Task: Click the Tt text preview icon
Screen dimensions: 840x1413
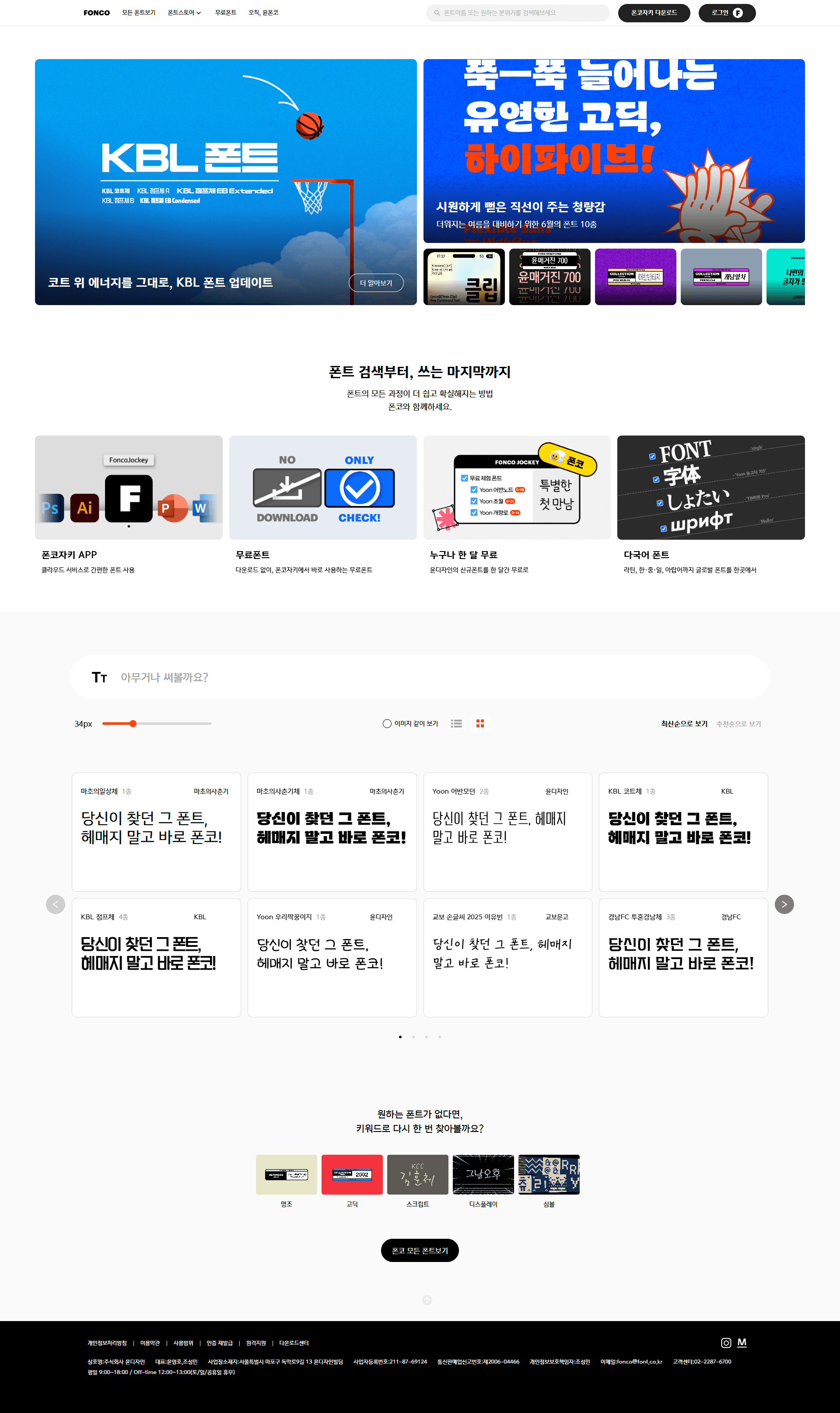Action: 100,677
